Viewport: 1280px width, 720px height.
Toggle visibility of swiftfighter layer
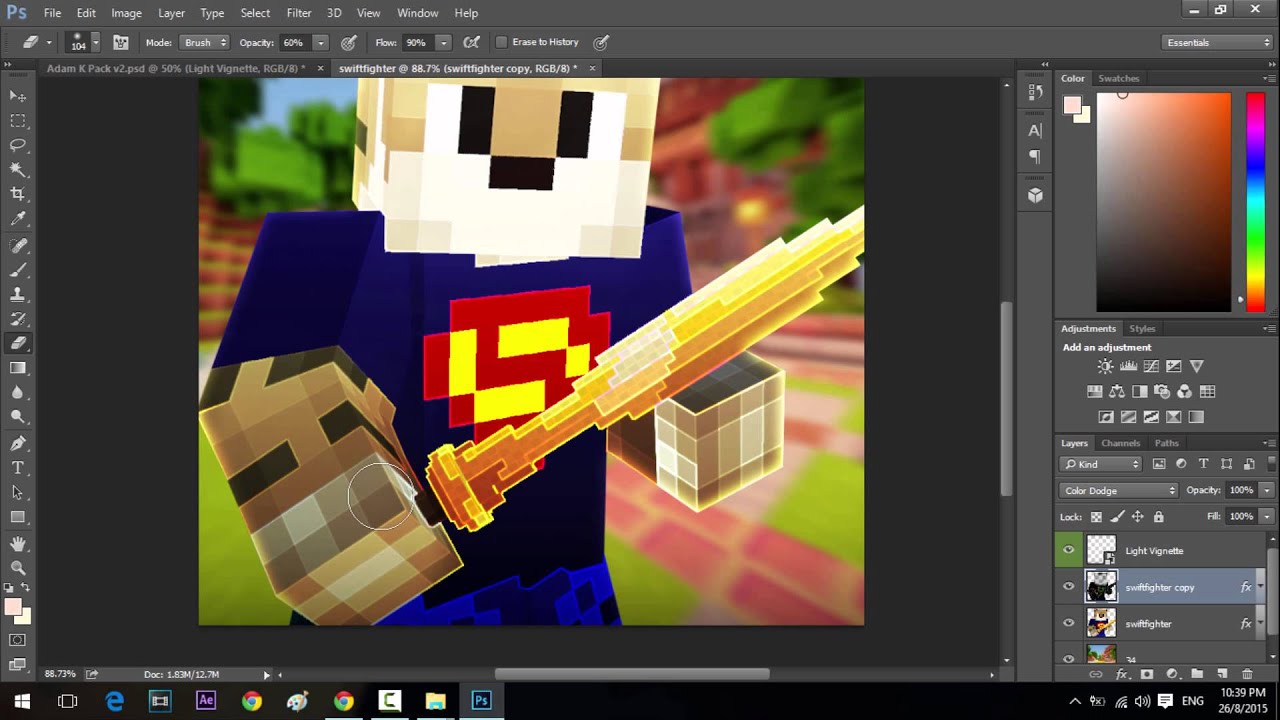(x=1069, y=624)
